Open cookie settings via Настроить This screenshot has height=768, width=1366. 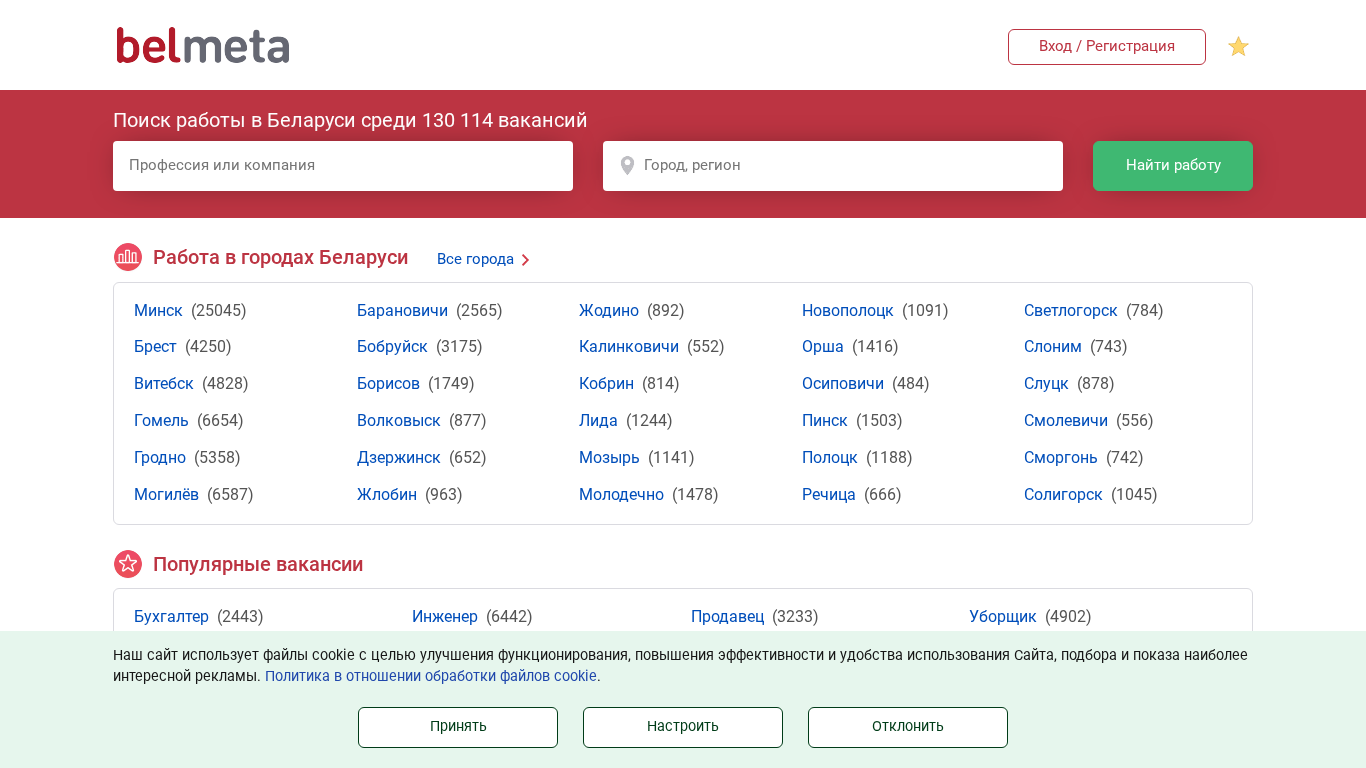point(683,727)
